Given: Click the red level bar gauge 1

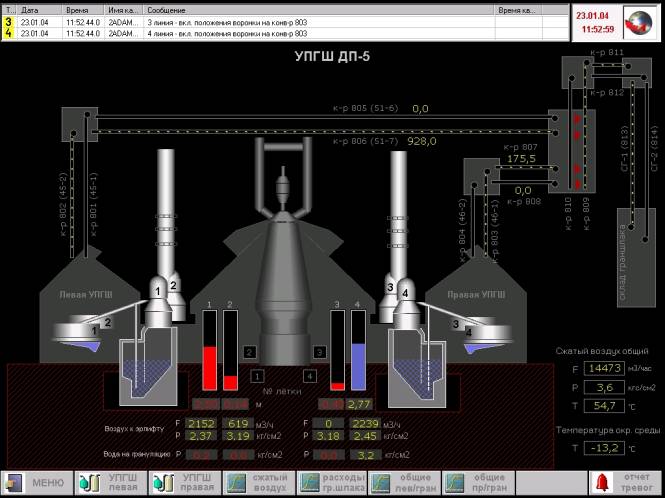Looking at the screenshot, I should click(x=210, y=350).
